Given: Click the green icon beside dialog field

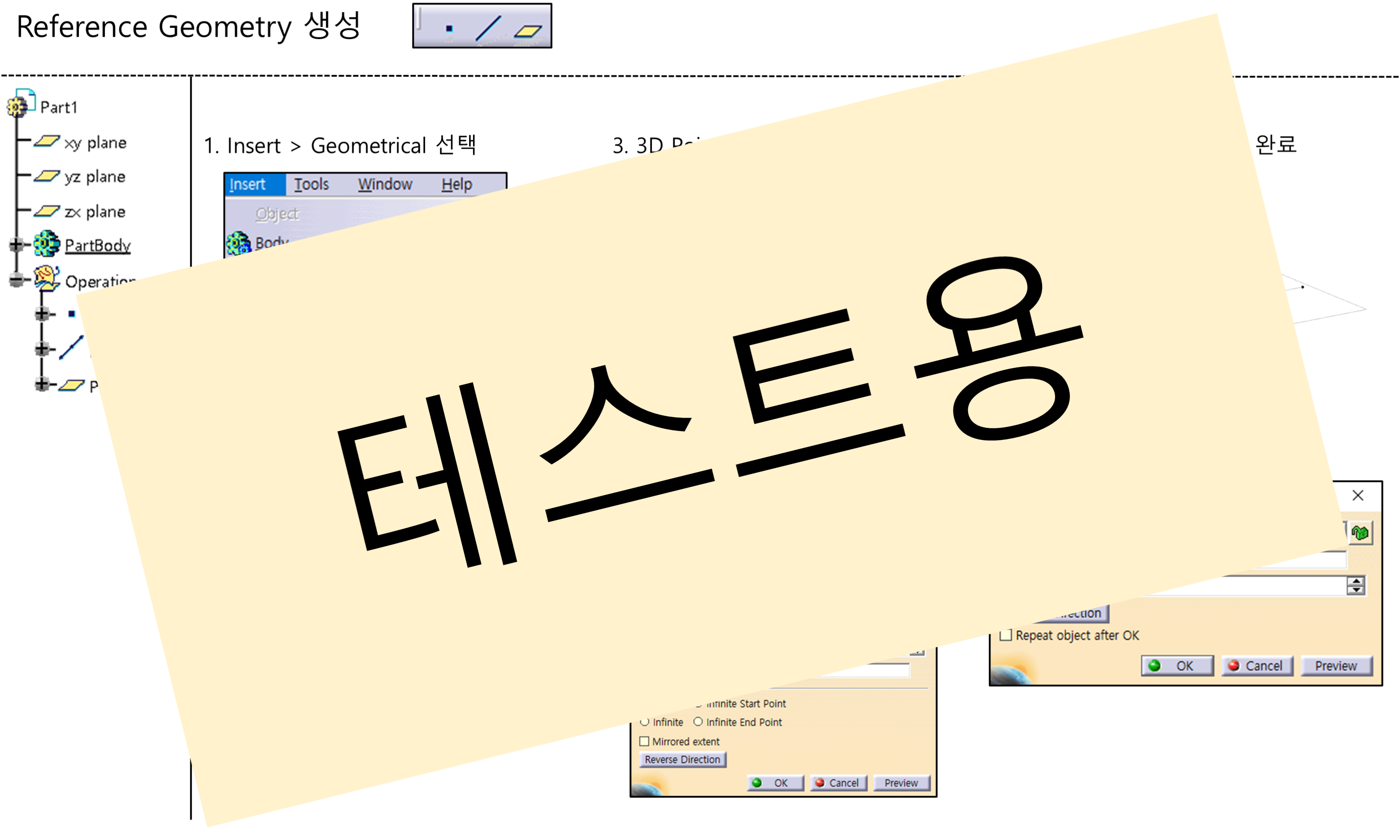Looking at the screenshot, I should point(1360,533).
